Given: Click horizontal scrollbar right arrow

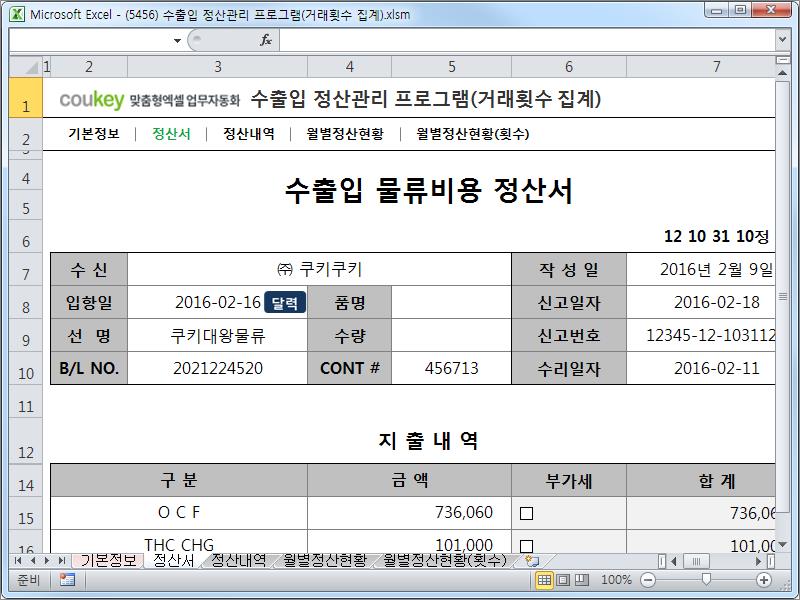Looking at the screenshot, I should pyautogui.click(x=759, y=561).
